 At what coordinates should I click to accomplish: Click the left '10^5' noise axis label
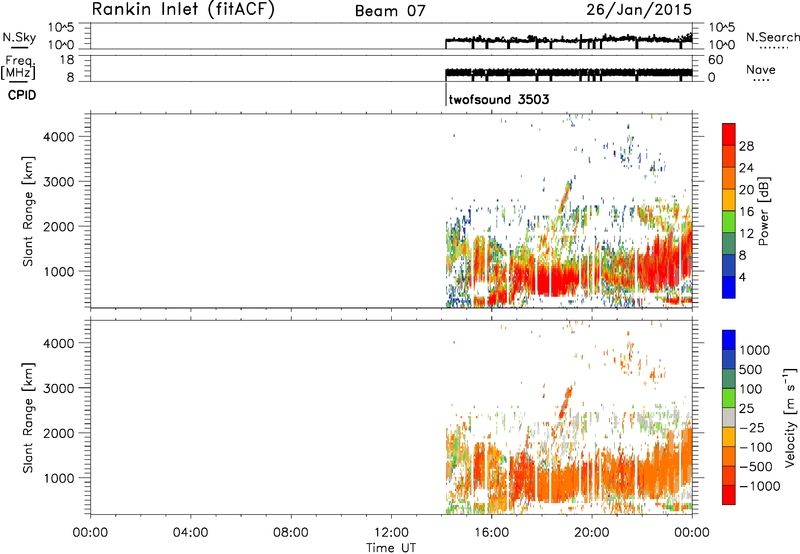(x=61, y=27)
